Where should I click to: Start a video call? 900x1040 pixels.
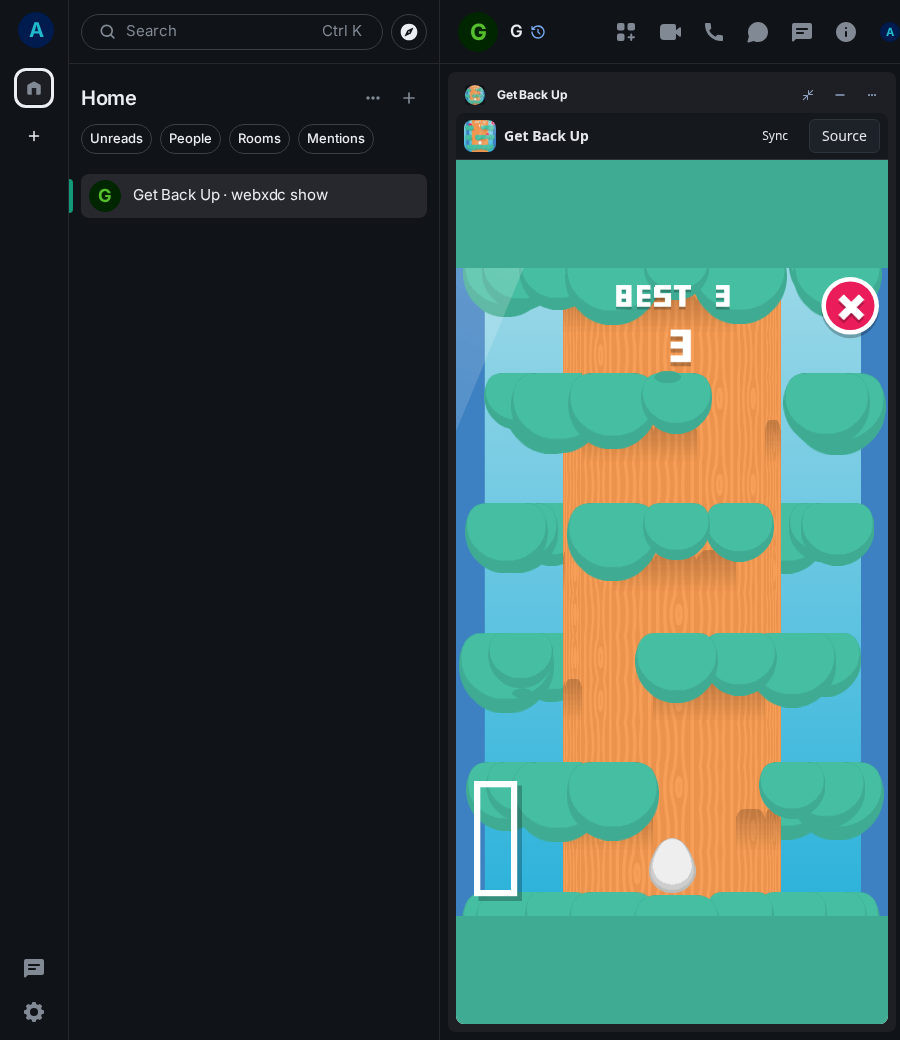pyautogui.click(x=670, y=32)
